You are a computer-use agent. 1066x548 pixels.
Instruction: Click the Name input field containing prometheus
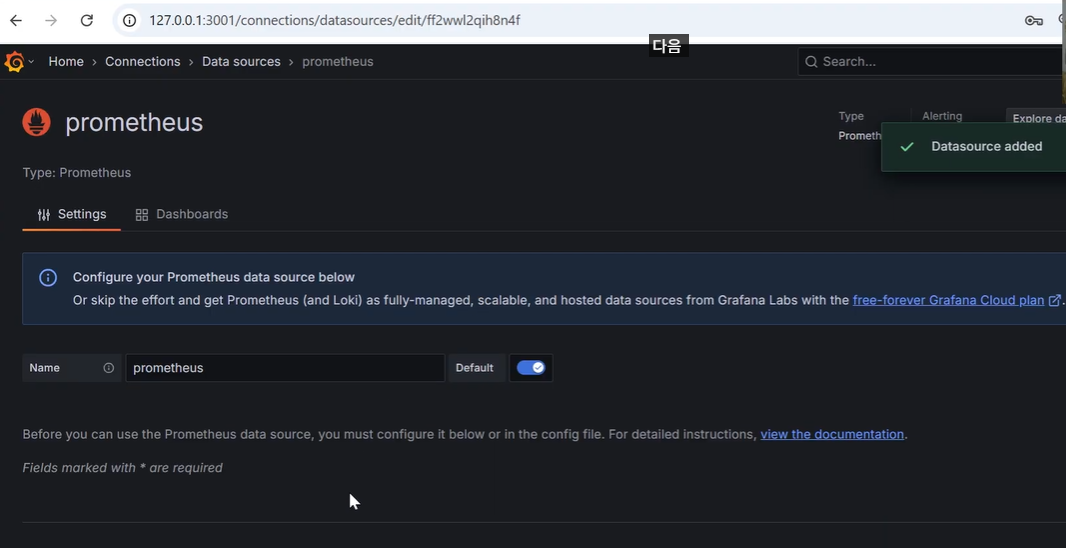[x=286, y=368]
